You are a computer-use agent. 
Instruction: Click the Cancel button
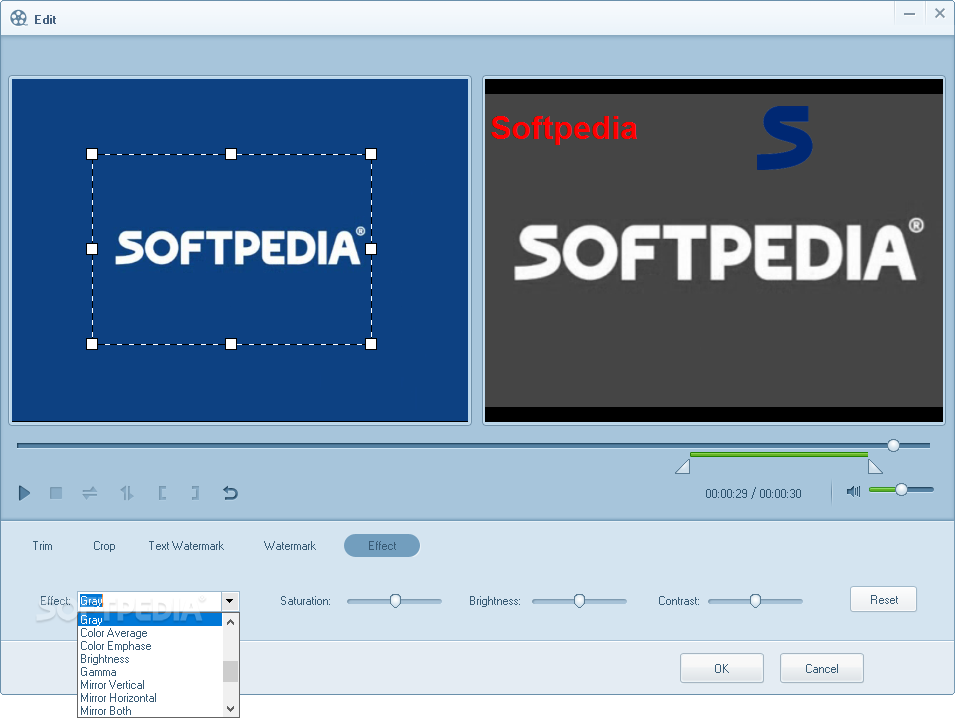pyautogui.click(x=822, y=668)
